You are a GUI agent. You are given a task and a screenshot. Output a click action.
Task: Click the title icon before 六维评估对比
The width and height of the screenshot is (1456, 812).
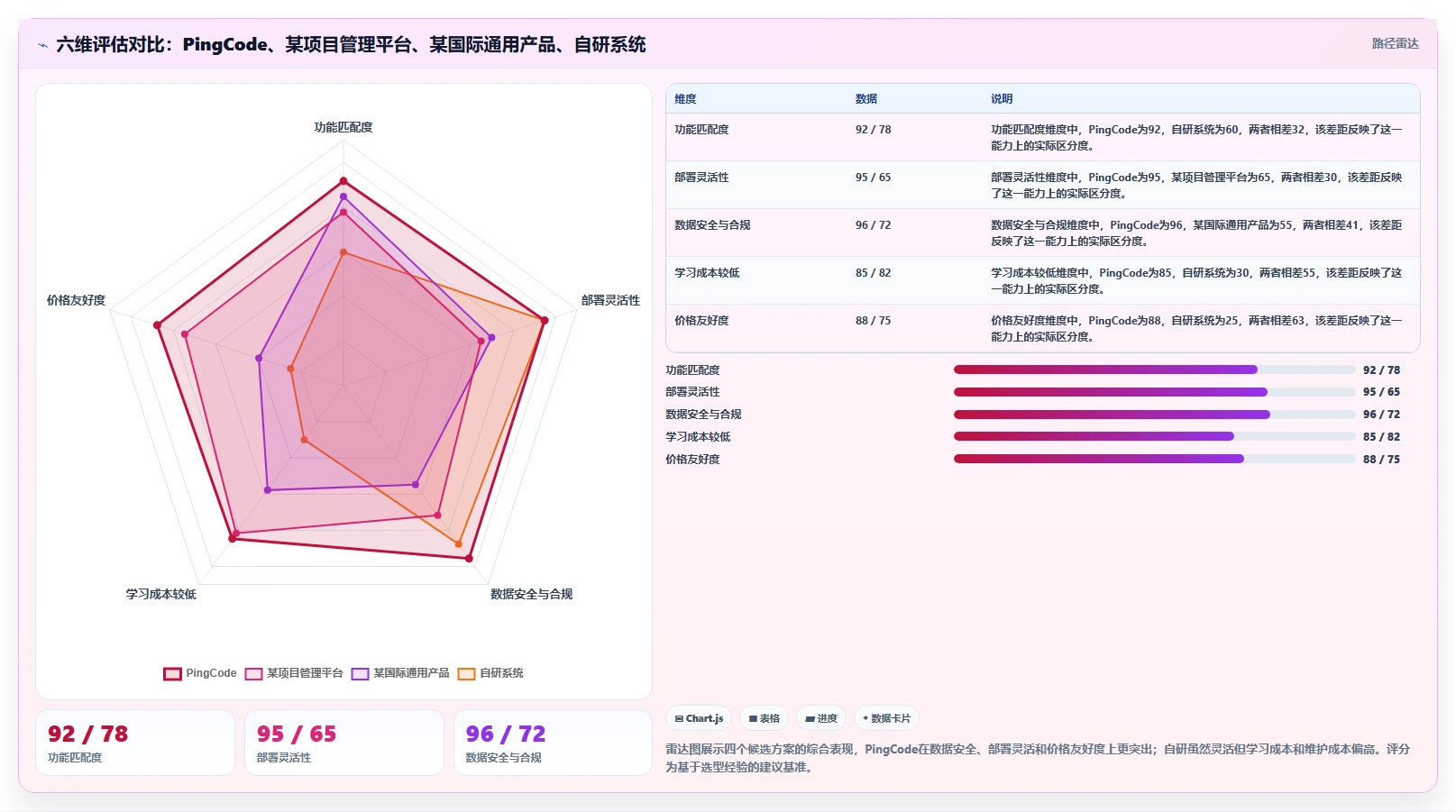point(42,45)
